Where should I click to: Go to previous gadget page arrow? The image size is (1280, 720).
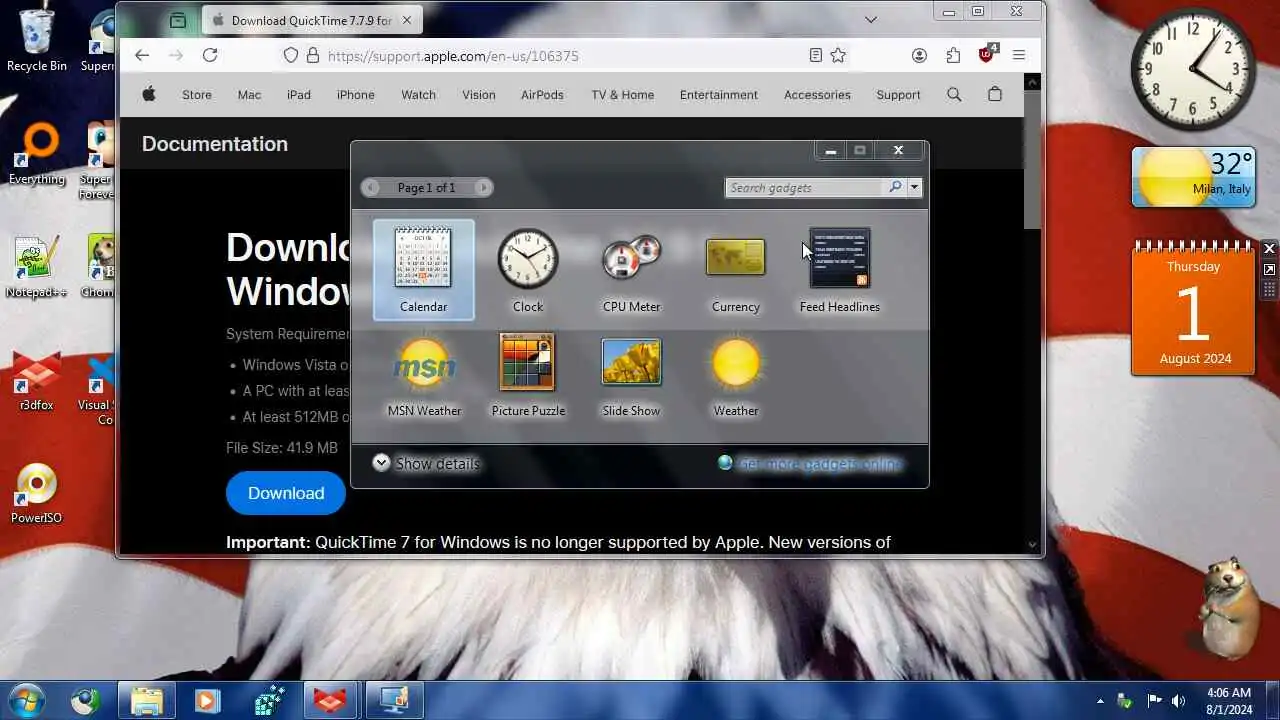(x=371, y=187)
